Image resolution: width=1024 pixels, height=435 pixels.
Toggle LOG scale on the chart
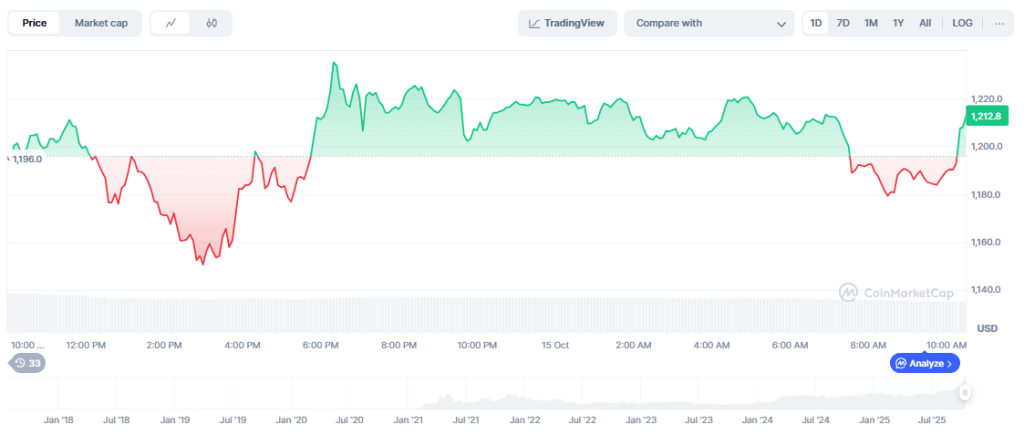click(962, 23)
